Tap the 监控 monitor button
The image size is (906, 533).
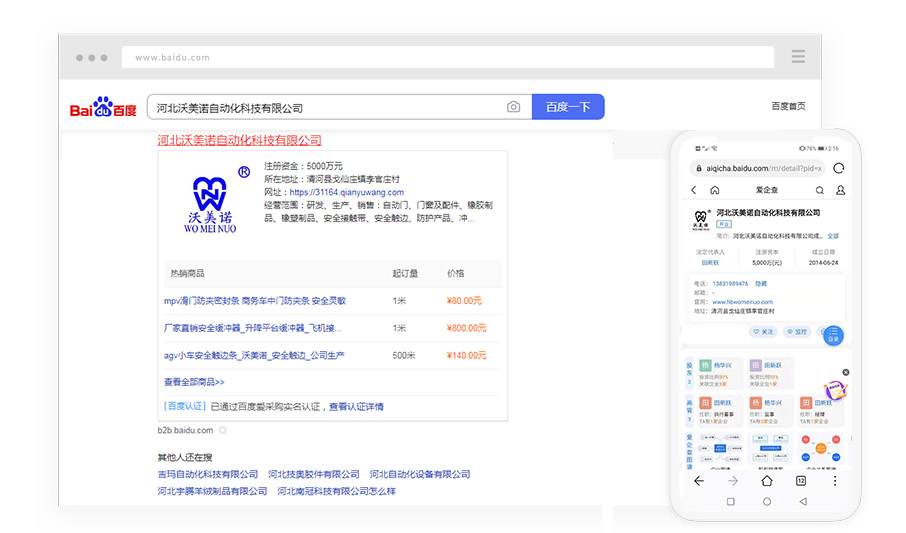797,332
